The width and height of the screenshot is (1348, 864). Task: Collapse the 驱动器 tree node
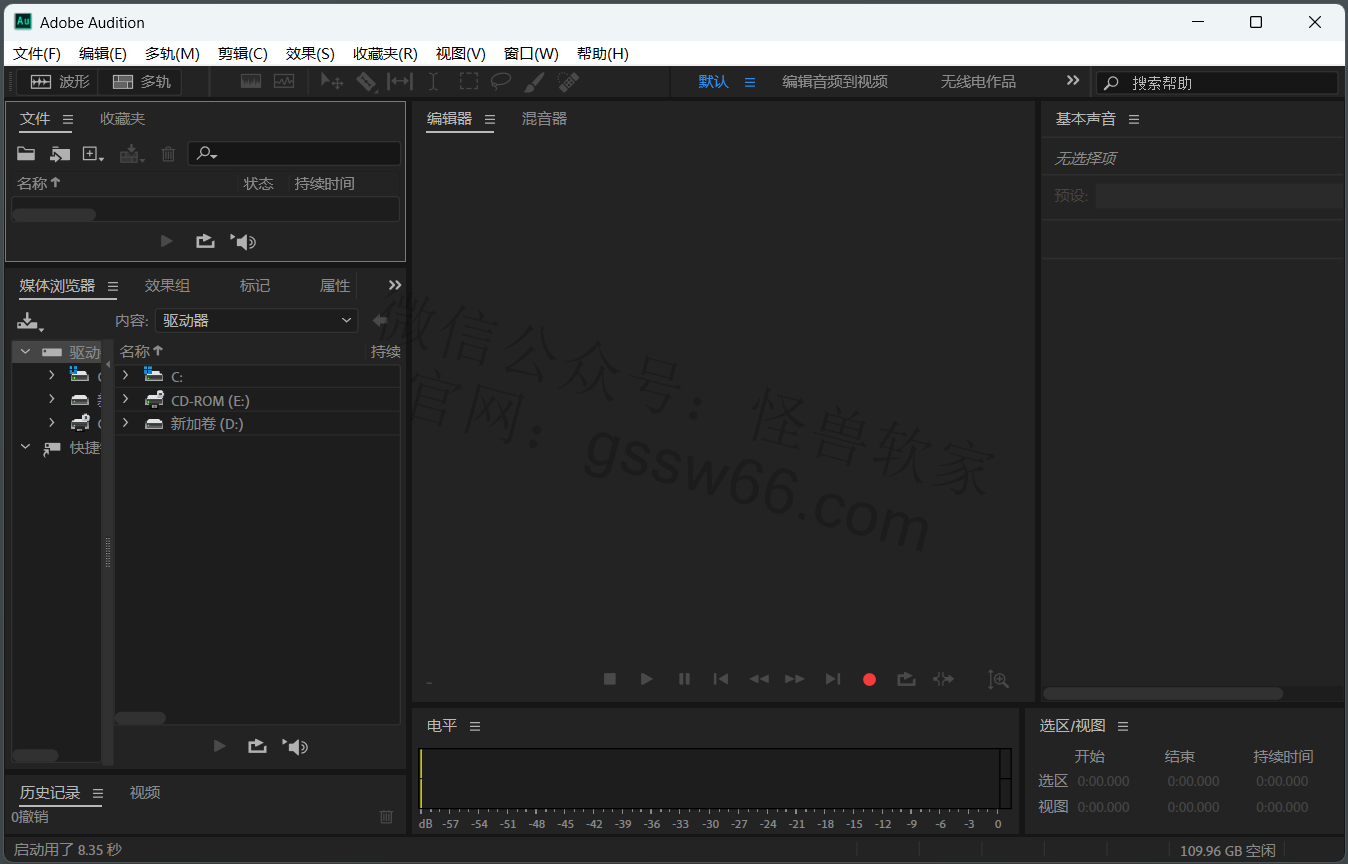click(x=25, y=352)
